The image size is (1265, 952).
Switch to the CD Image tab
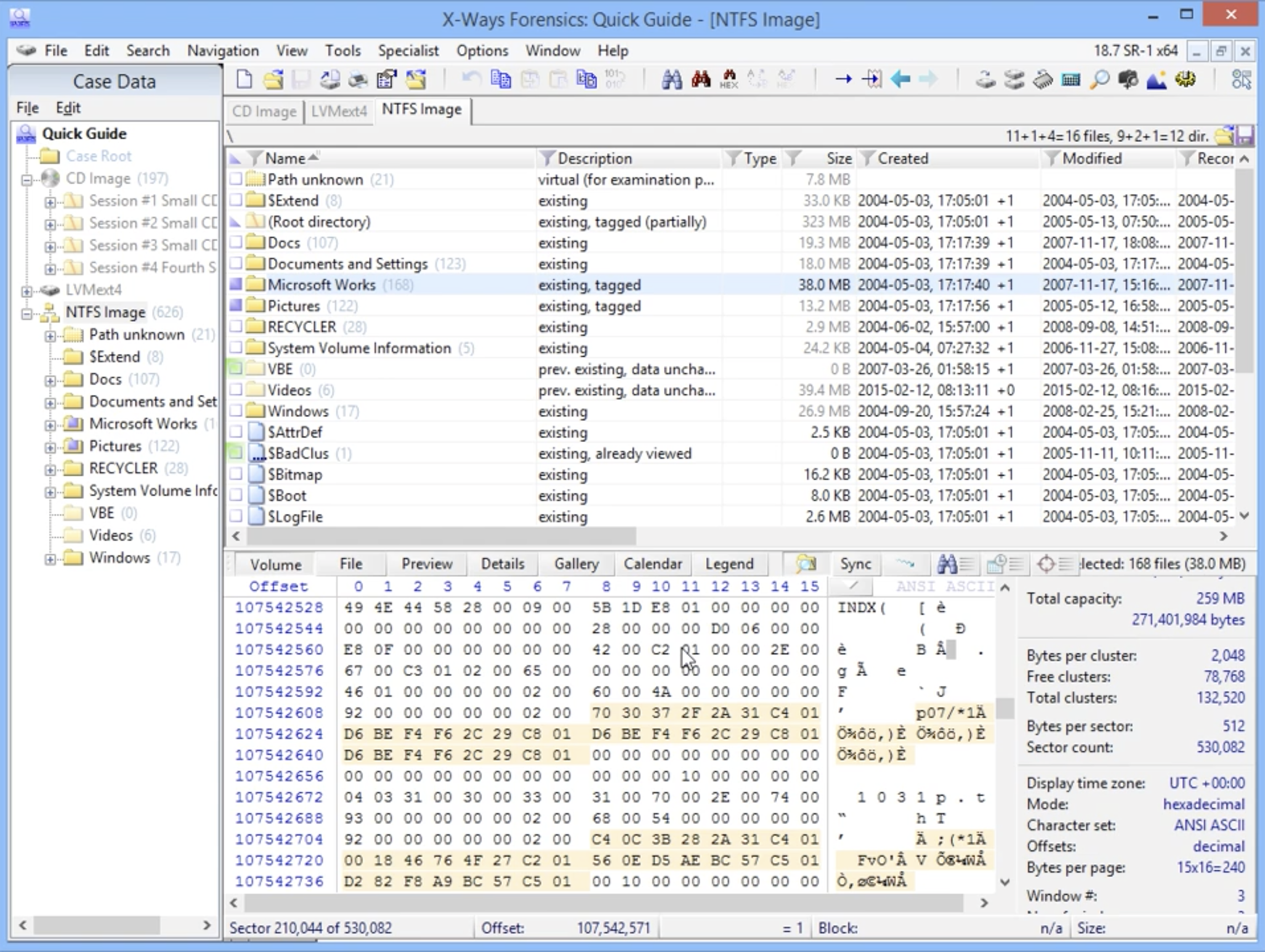[264, 111]
